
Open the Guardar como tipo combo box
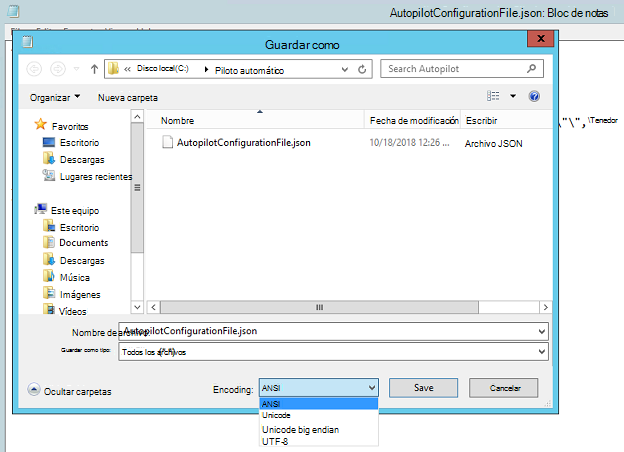click(x=333, y=352)
